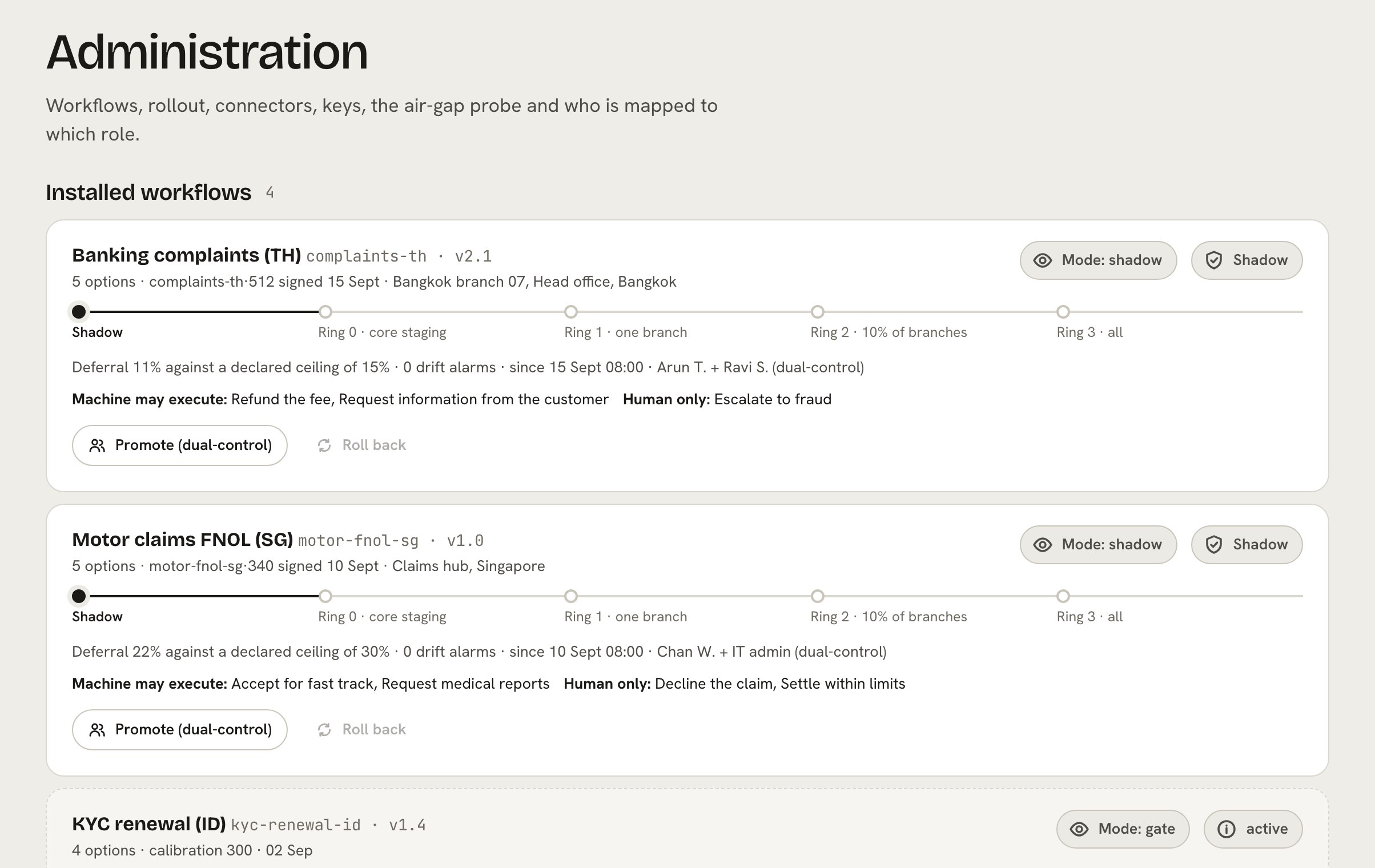This screenshot has width=1375, height=868.
Task: Select Ring 0 core staging marker, Motor claims
Action: coord(325,596)
